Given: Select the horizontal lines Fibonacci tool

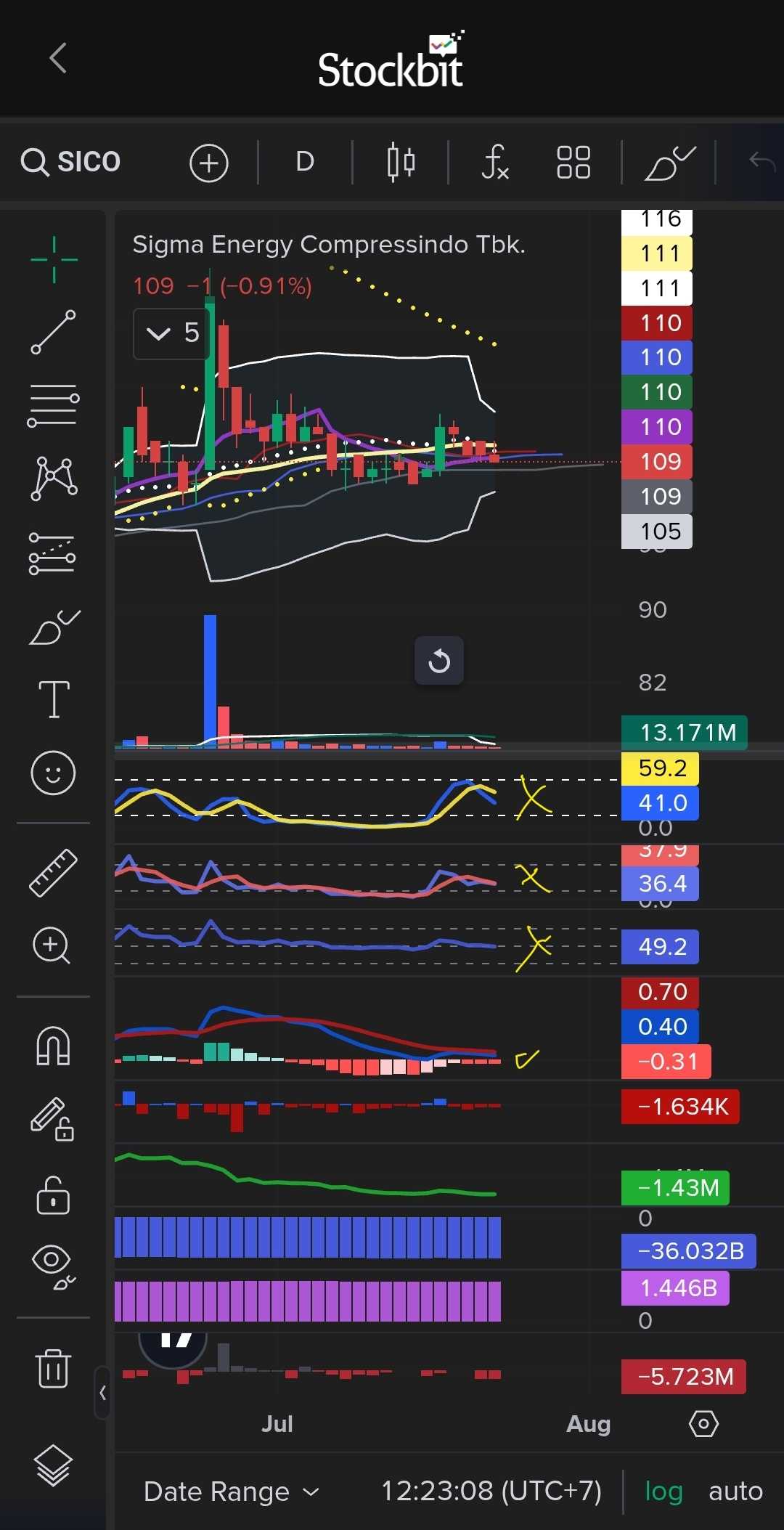Looking at the screenshot, I should click(x=54, y=405).
